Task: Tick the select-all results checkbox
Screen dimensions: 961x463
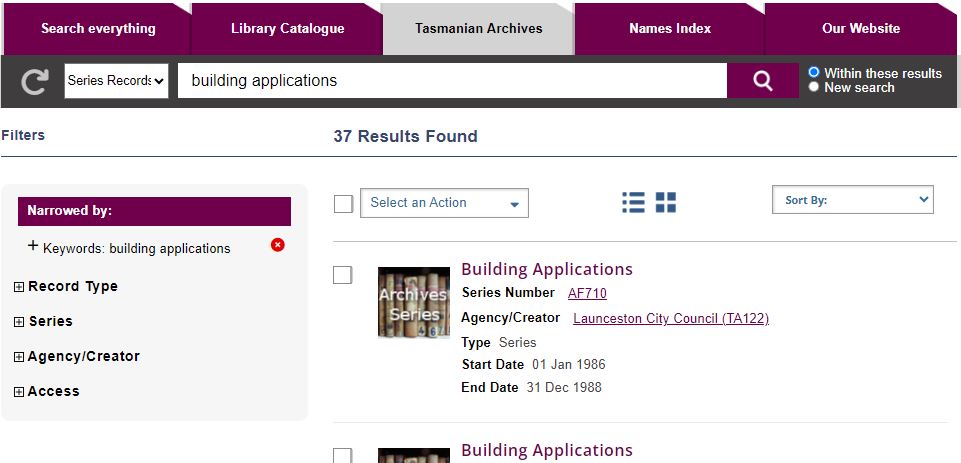Action: pos(344,204)
